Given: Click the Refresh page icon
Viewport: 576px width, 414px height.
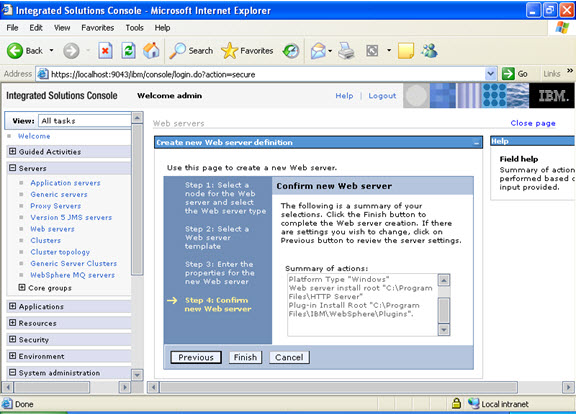Looking at the screenshot, I should [x=129, y=51].
